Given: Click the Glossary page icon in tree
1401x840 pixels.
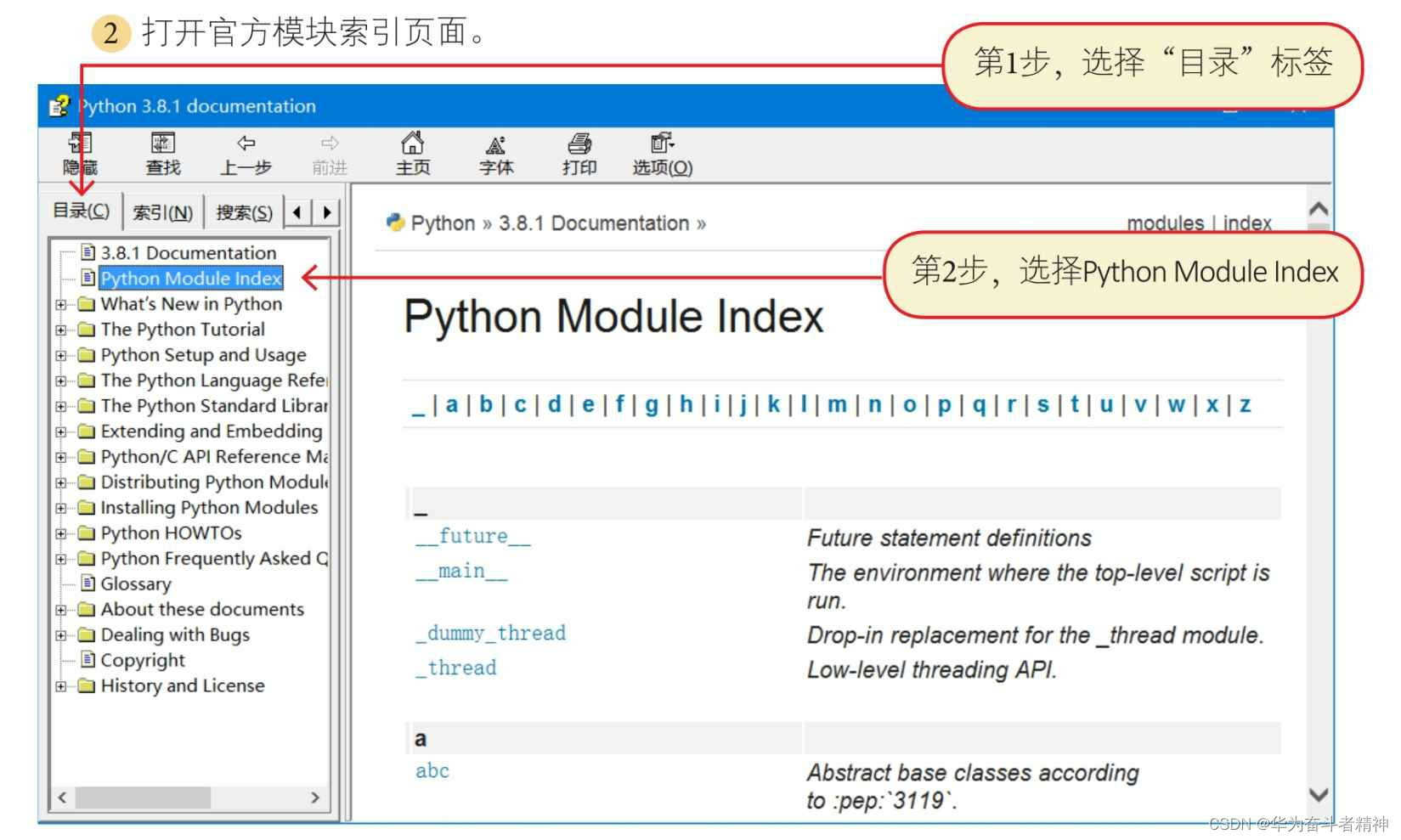Looking at the screenshot, I should click(88, 583).
